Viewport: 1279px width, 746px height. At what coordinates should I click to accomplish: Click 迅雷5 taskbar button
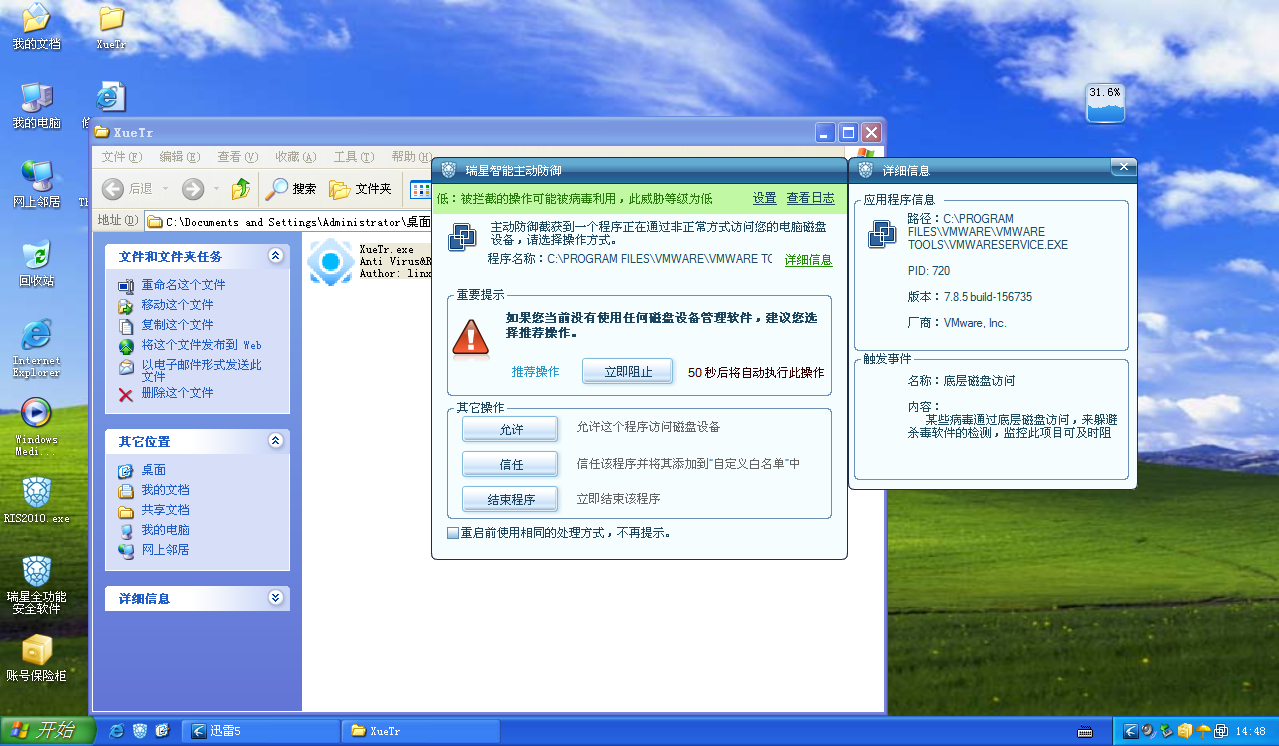(261, 731)
